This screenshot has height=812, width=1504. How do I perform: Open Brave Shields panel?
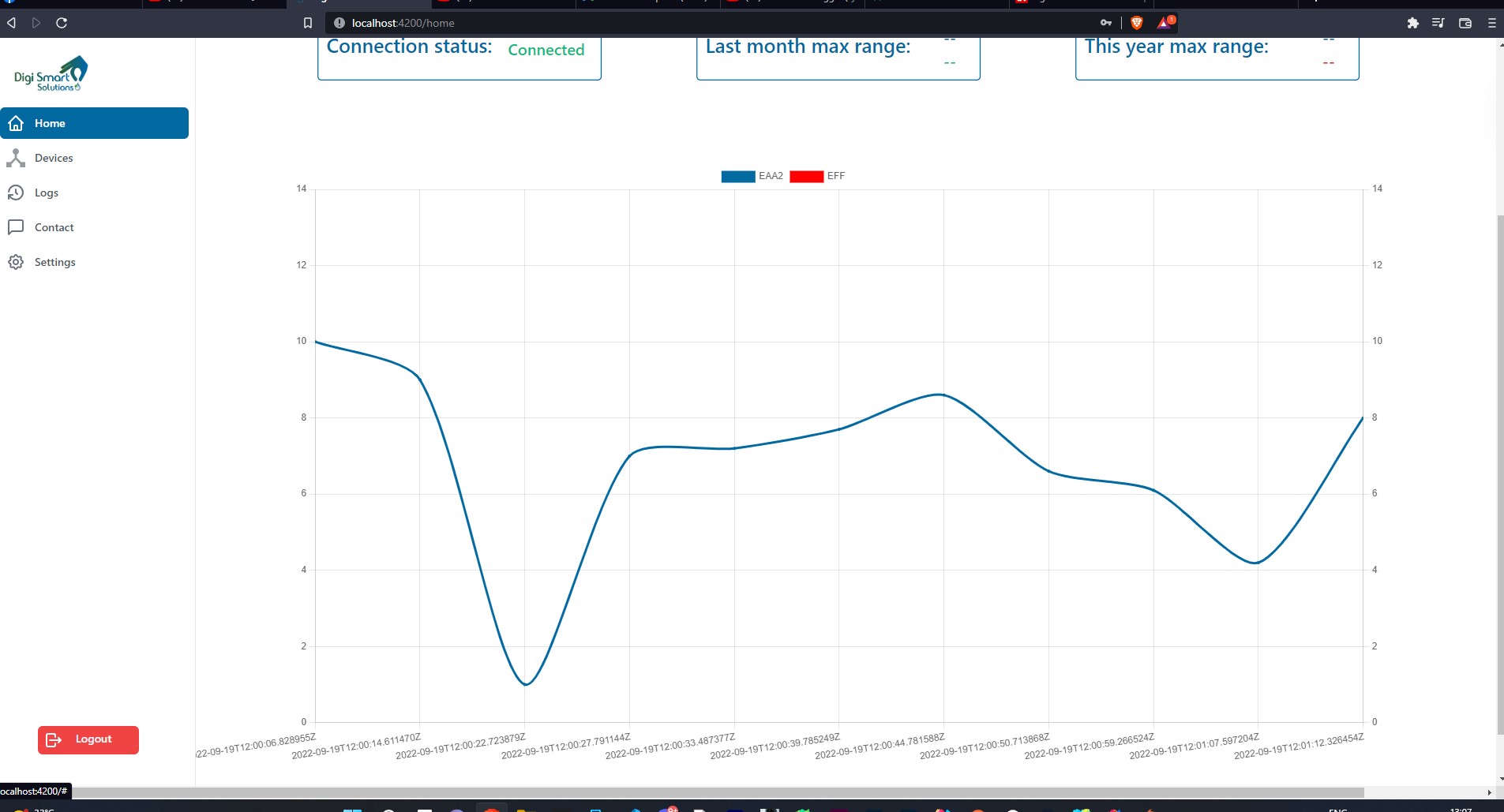pyautogui.click(x=1137, y=22)
